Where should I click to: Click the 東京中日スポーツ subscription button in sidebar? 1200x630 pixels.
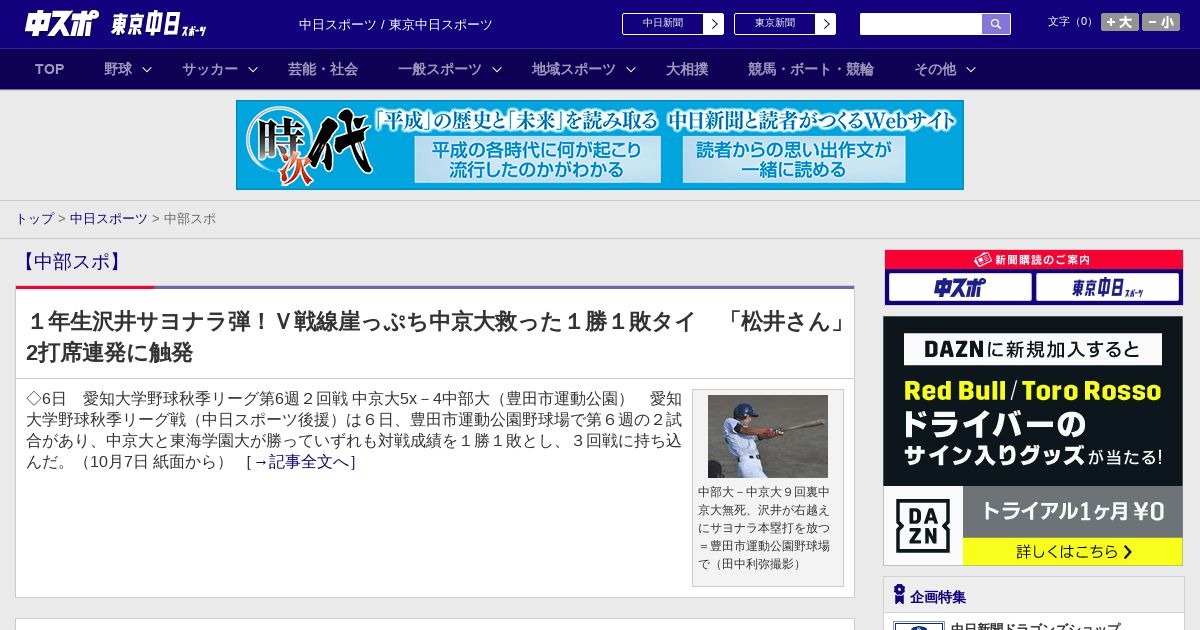point(1108,288)
